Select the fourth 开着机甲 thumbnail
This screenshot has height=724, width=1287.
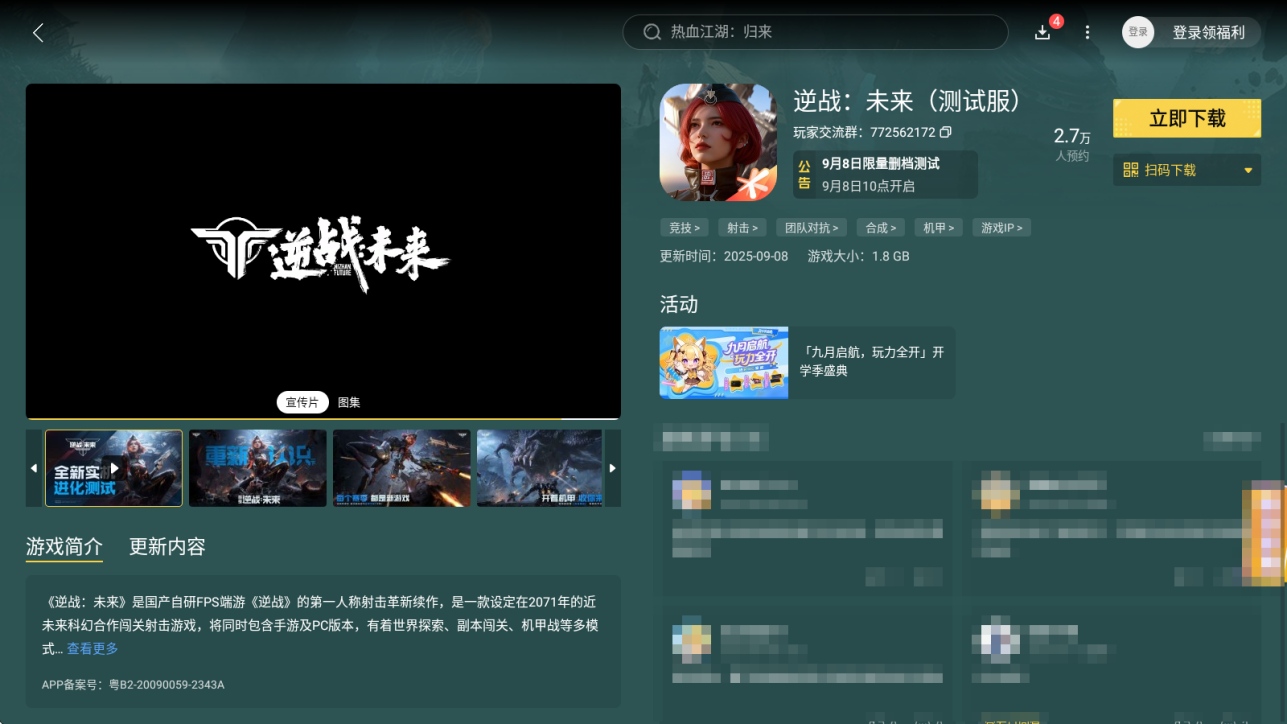[540, 468]
